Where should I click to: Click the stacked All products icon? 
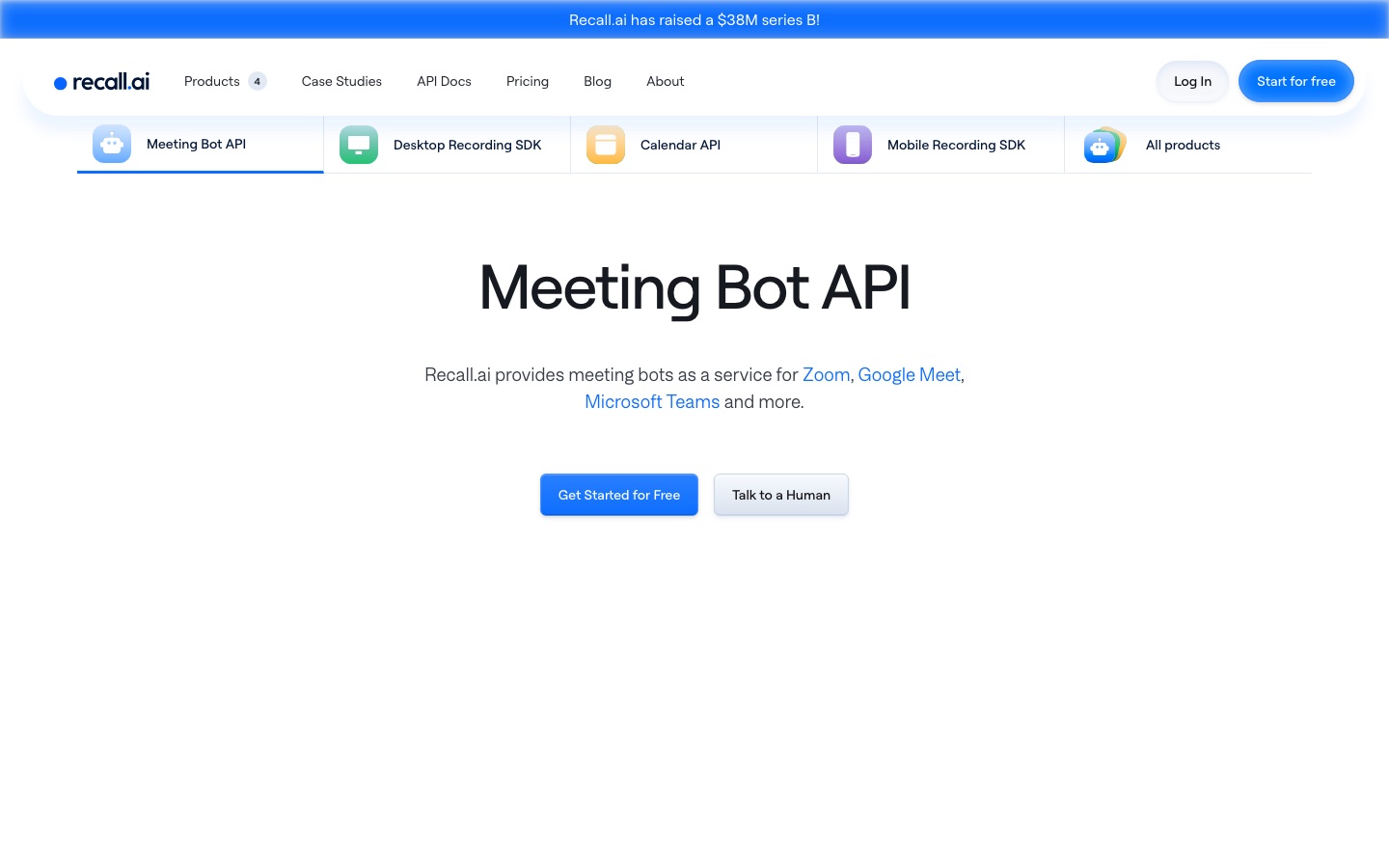(1104, 145)
